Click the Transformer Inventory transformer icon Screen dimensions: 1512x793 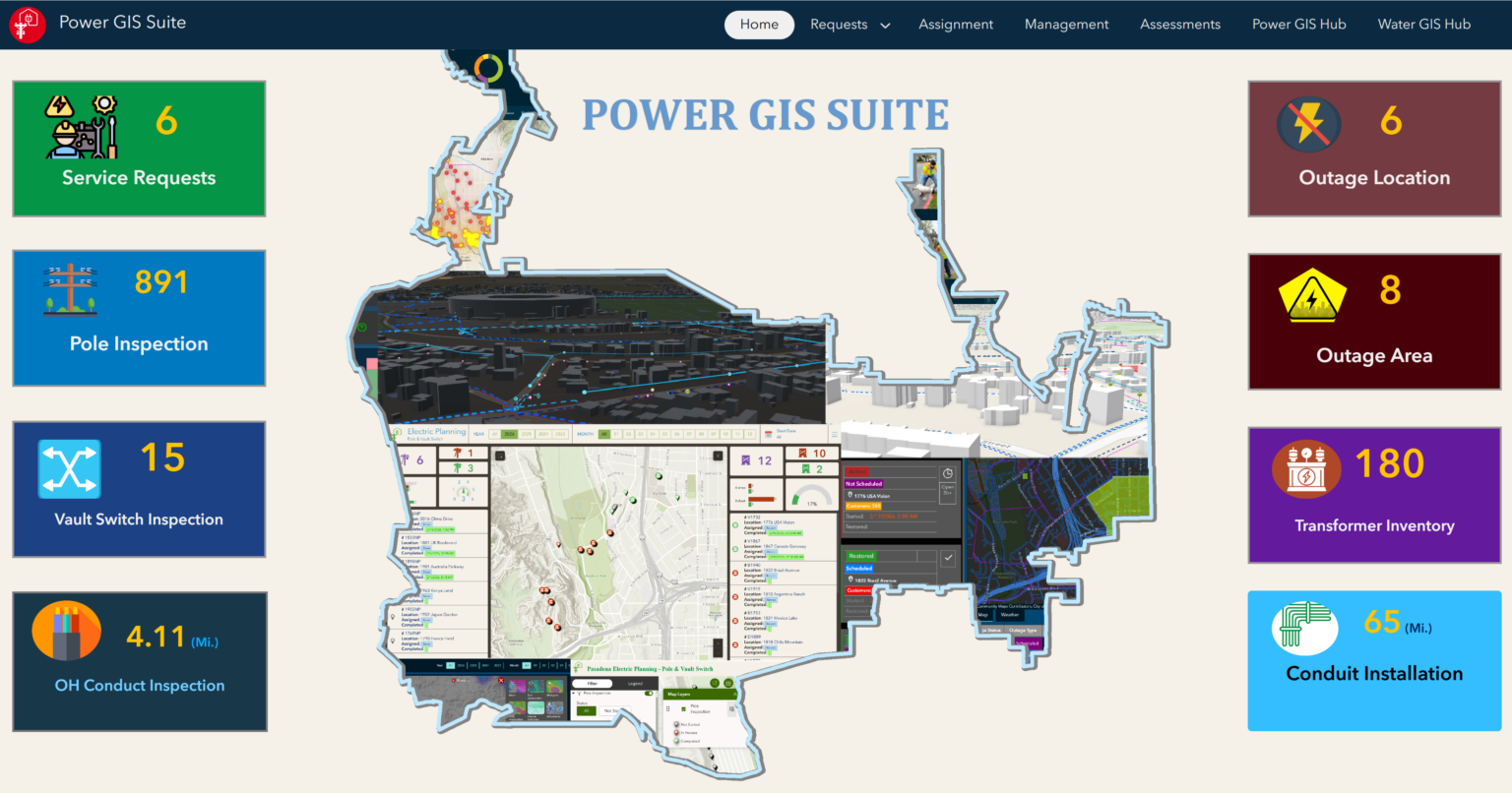click(1306, 468)
